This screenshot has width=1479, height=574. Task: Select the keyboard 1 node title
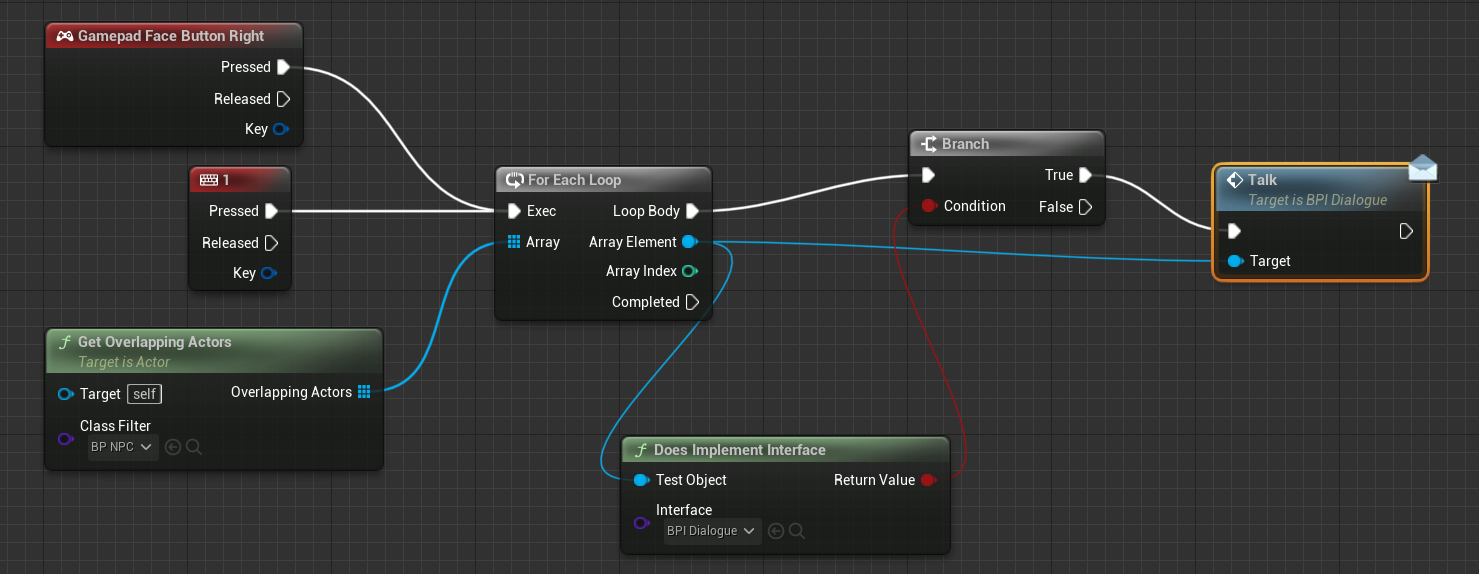[x=226, y=180]
